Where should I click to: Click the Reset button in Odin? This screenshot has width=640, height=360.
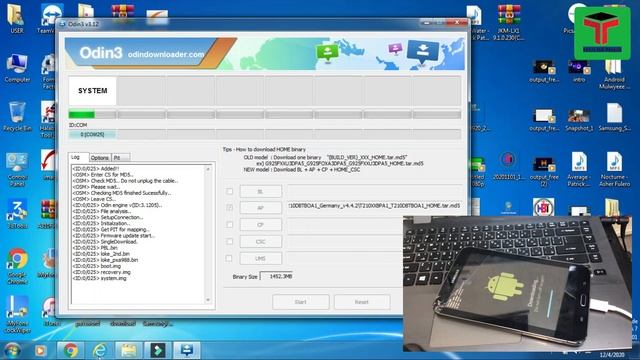362,302
